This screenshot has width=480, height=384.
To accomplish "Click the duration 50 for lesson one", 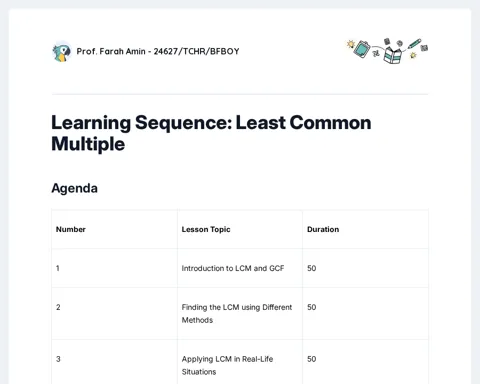I will [311, 268].
